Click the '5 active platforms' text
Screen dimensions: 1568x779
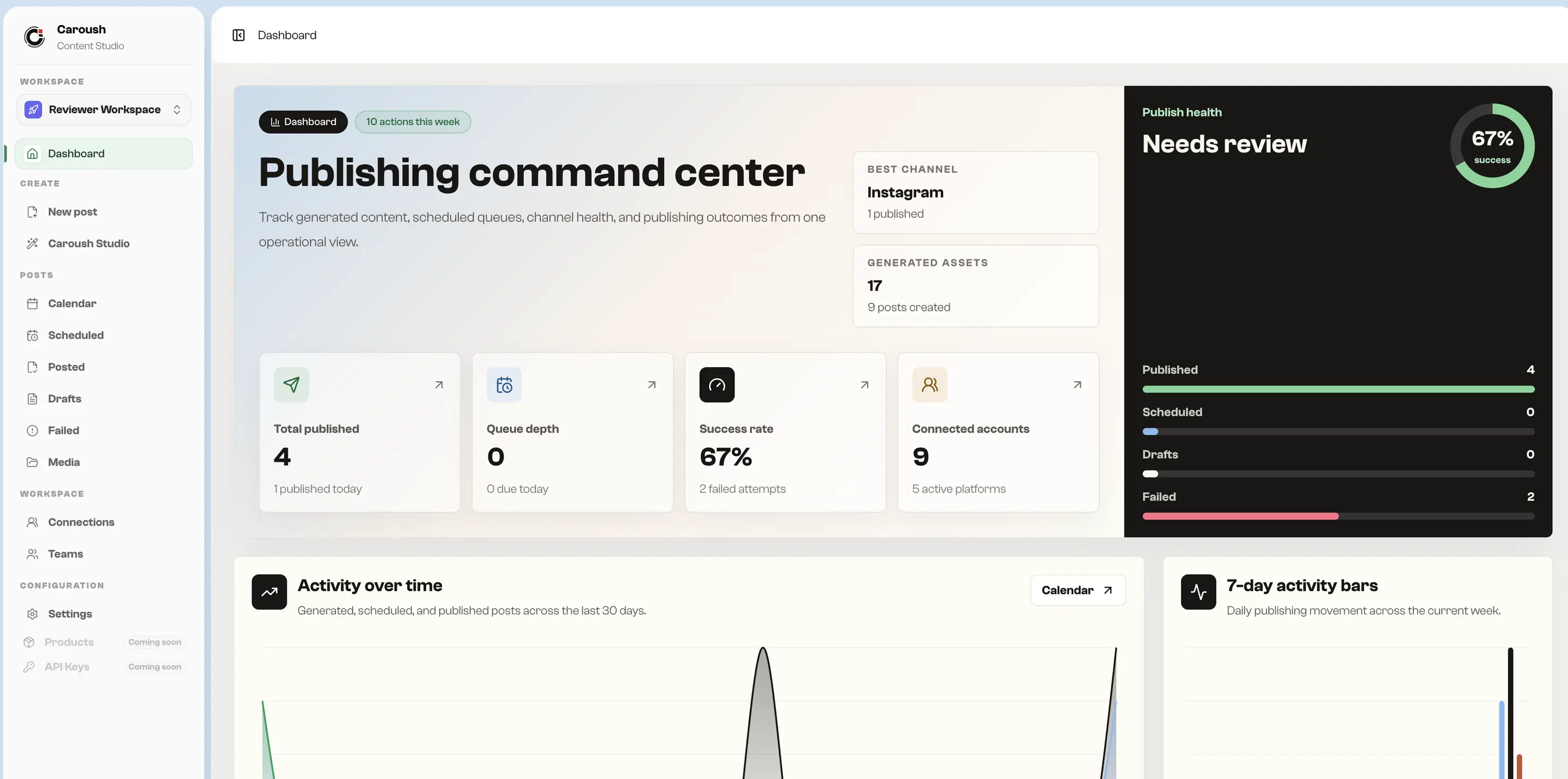[959, 489]
